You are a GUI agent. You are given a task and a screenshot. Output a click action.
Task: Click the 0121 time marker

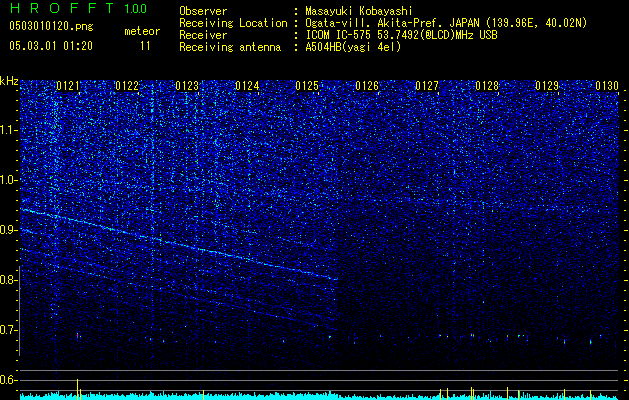(67, 86)
